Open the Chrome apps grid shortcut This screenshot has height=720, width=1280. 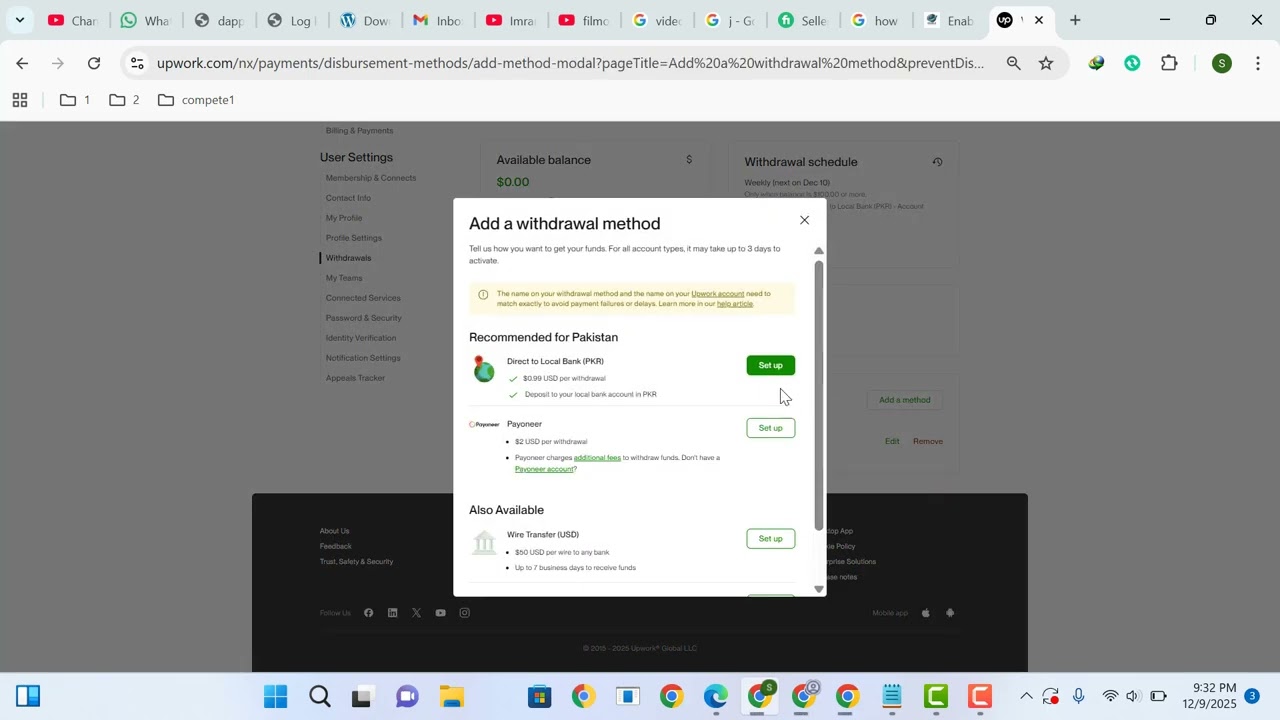point(20,100)
